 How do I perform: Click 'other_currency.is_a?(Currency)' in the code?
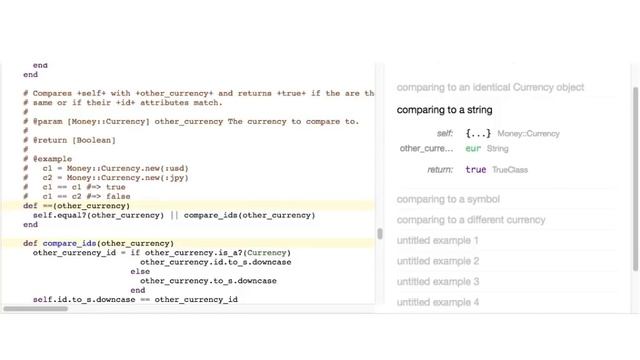(x=218, y=253)
